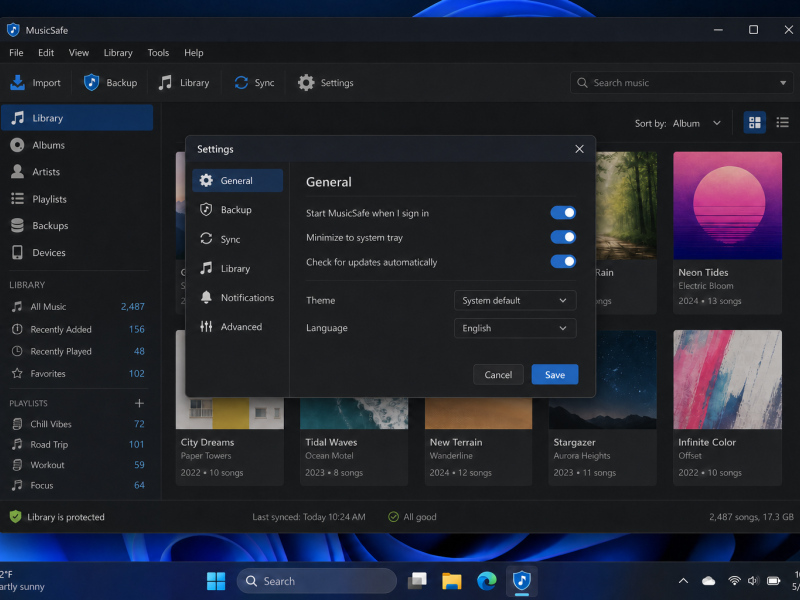Open Task View on the taskbar
This screenshot has height=600, width=800.
[x=417, y=581]
